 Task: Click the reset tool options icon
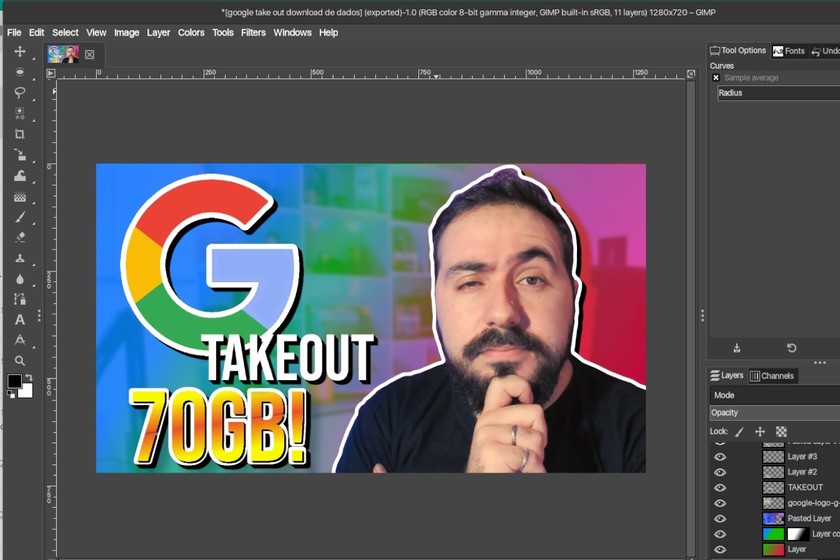791,348
